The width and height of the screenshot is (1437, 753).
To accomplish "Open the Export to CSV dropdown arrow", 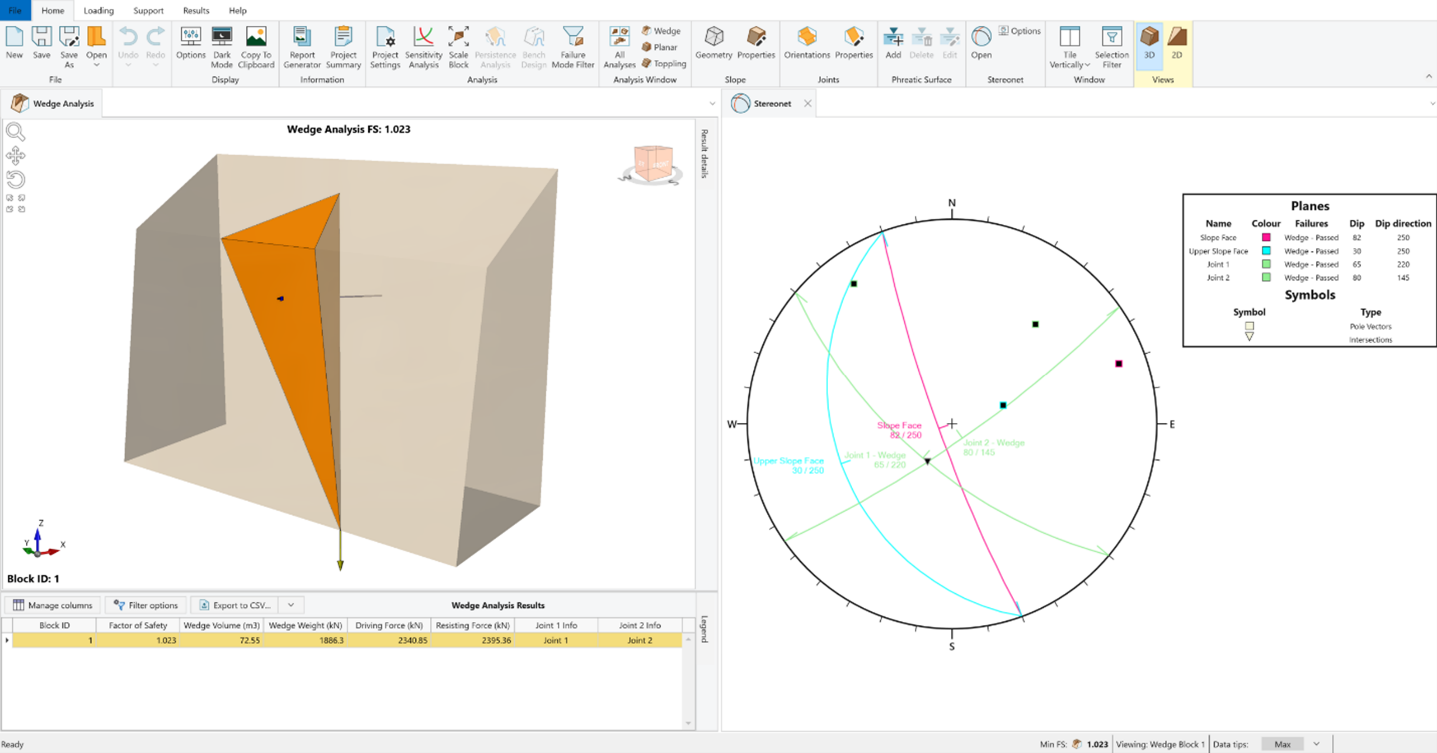I will pyautogui.click(x=291, y=605).
